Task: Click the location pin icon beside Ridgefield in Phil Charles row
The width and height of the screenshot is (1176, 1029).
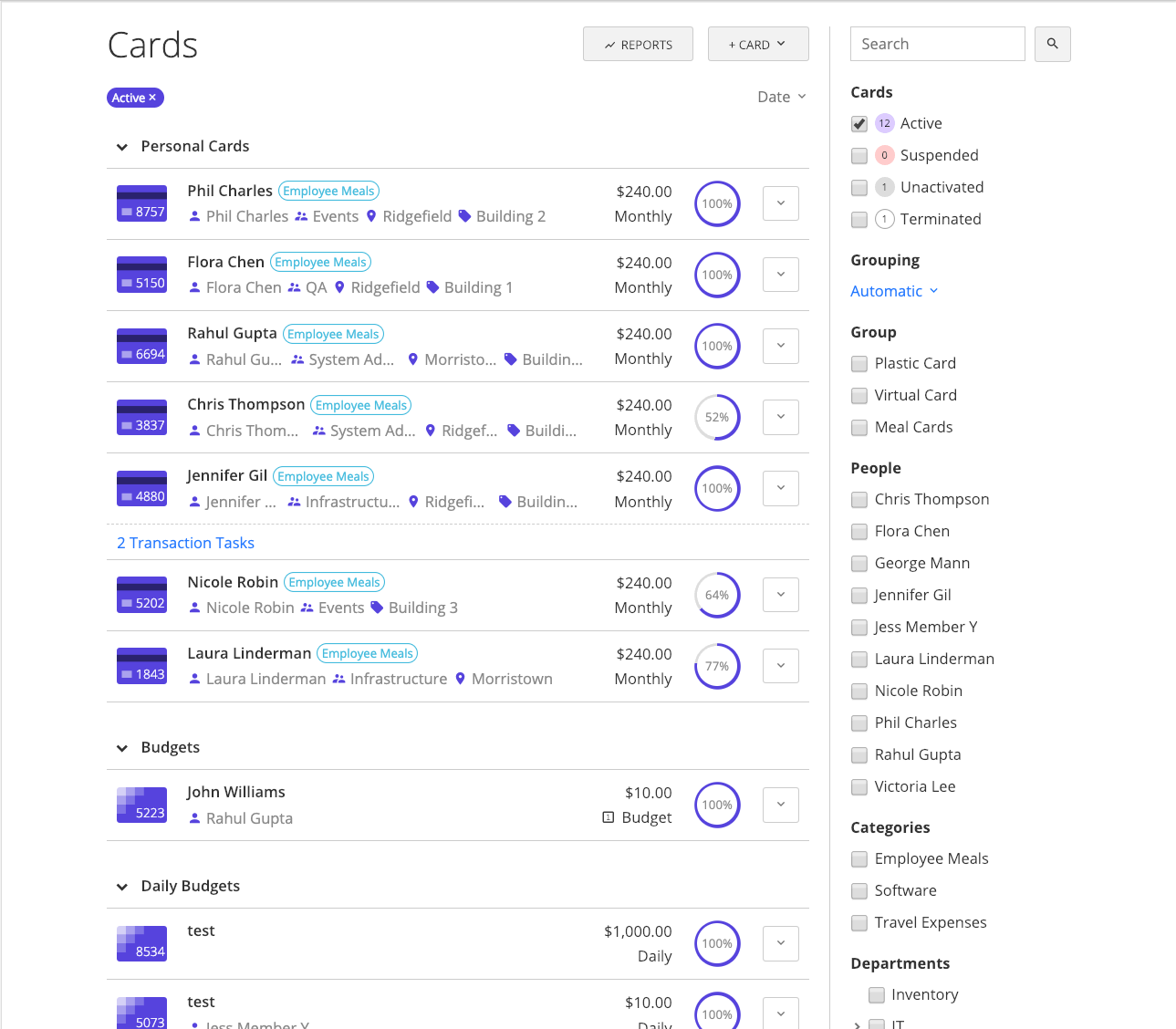Action: coord(371,216)
